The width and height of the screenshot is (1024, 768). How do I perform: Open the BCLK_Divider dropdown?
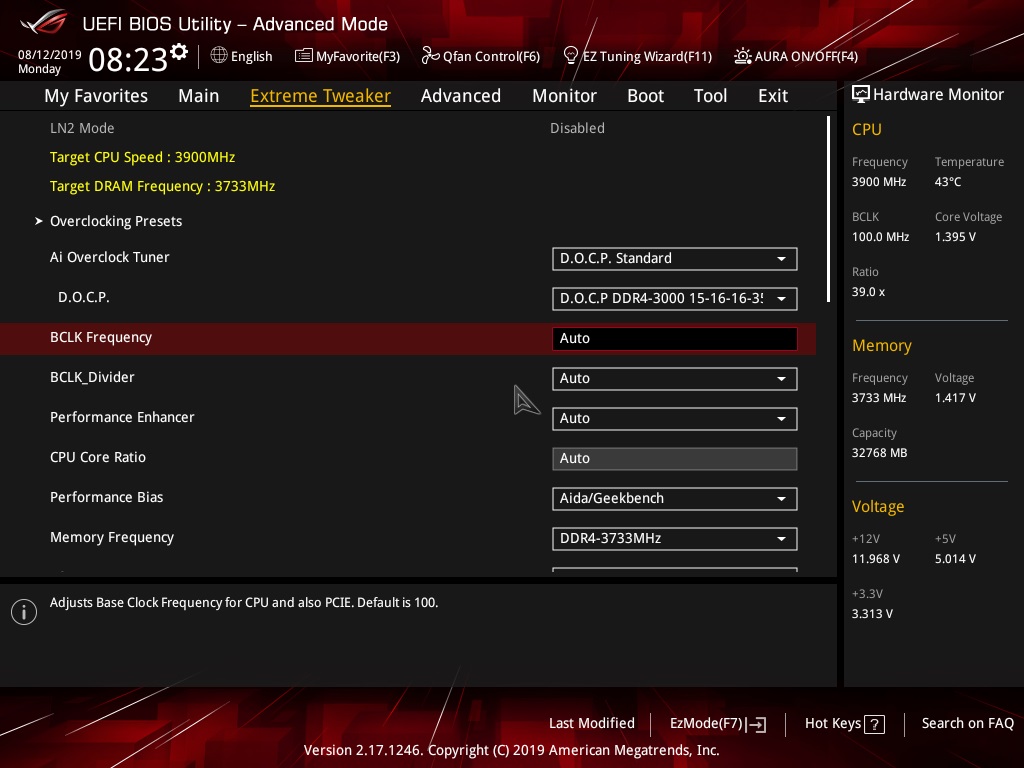click(675, 379)
